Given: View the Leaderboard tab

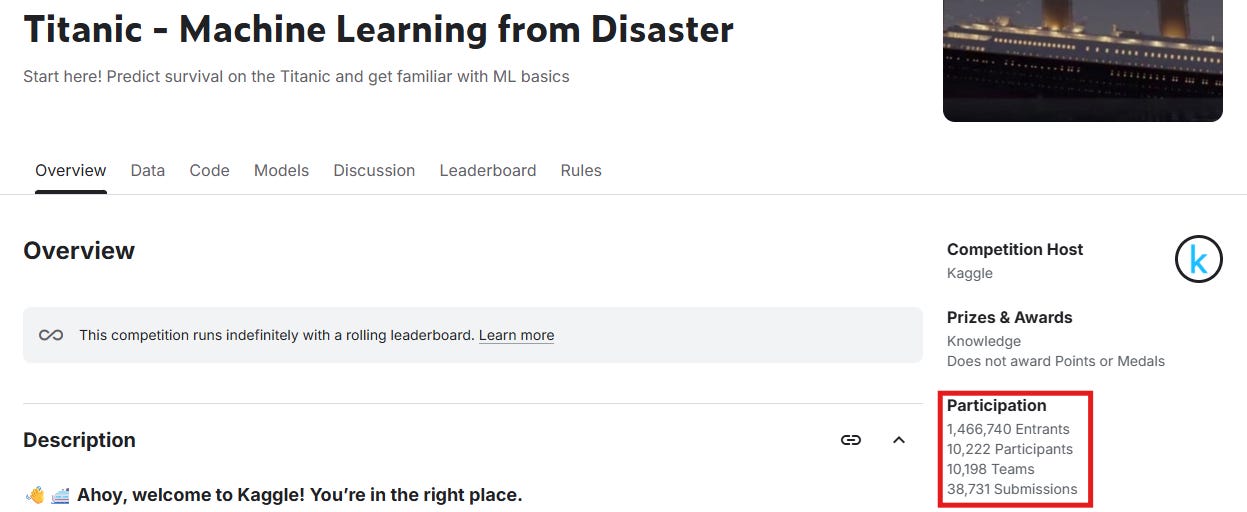Looking at the screenshot, I should click(488, 170).
